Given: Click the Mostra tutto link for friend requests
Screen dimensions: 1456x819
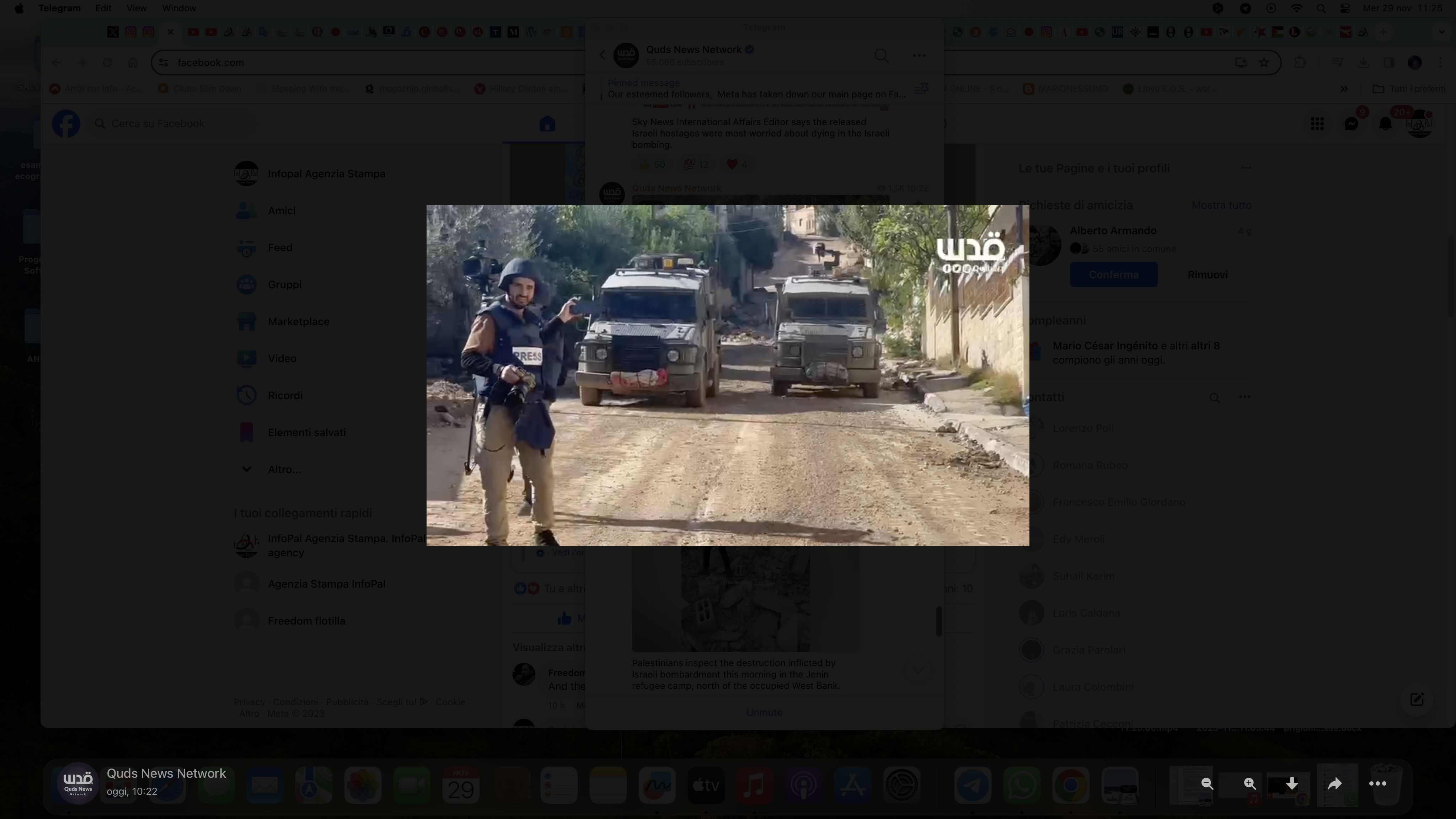Looking at the screenshot, I should click(x=1221, y=205).
